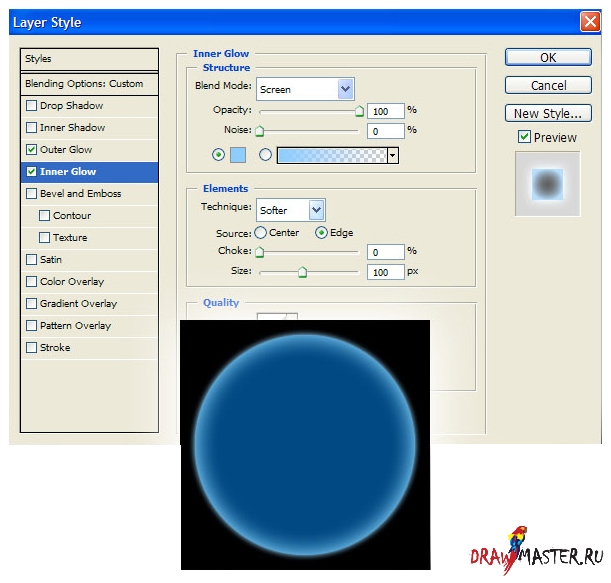Click the Choke slider handle
The height and width of the screenshot is (583, 611).
pos(260,252)
